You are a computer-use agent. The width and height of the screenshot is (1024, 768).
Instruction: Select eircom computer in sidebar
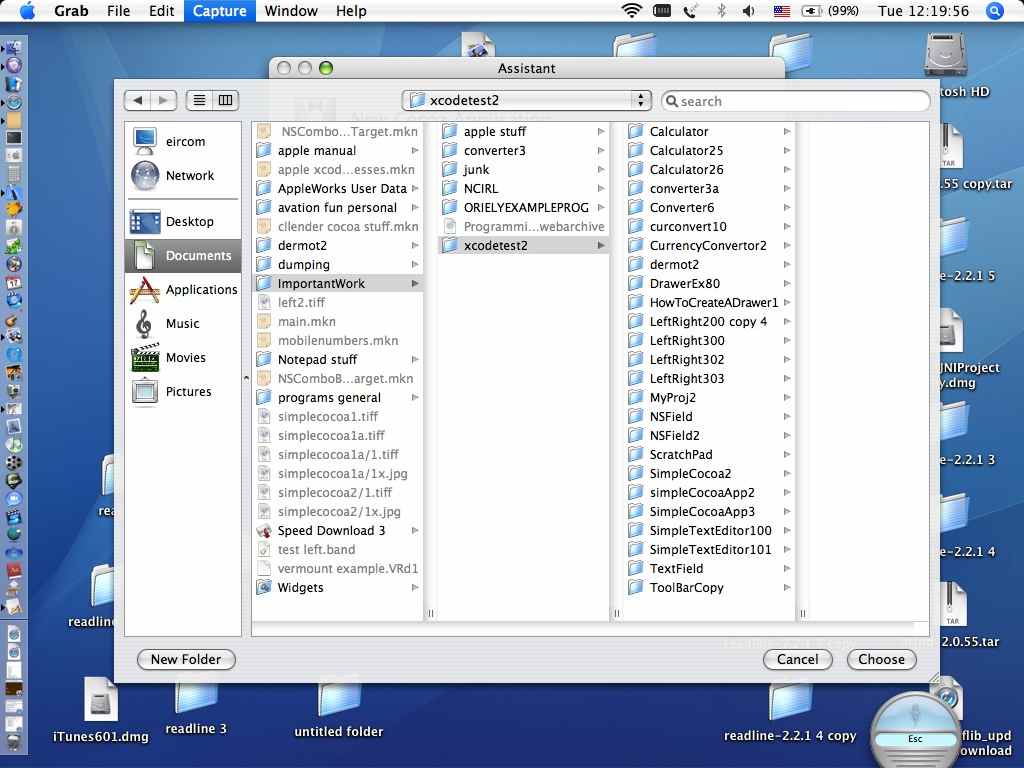(183, 141)
